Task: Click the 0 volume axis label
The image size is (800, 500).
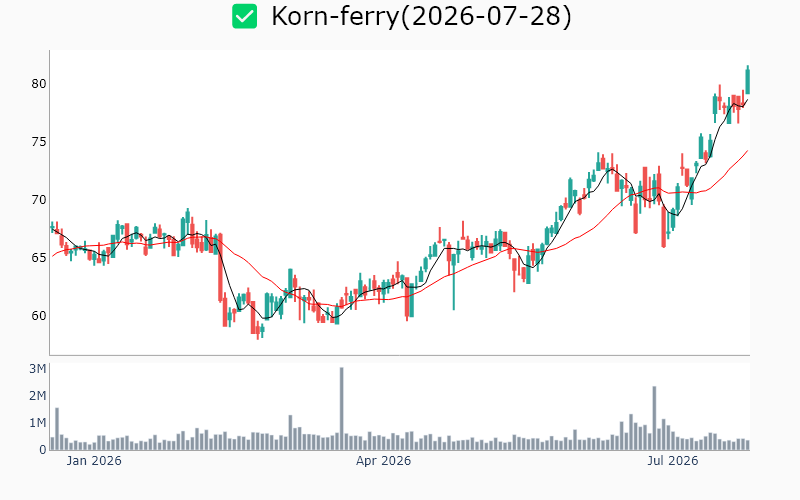Action: pos(43,450)
